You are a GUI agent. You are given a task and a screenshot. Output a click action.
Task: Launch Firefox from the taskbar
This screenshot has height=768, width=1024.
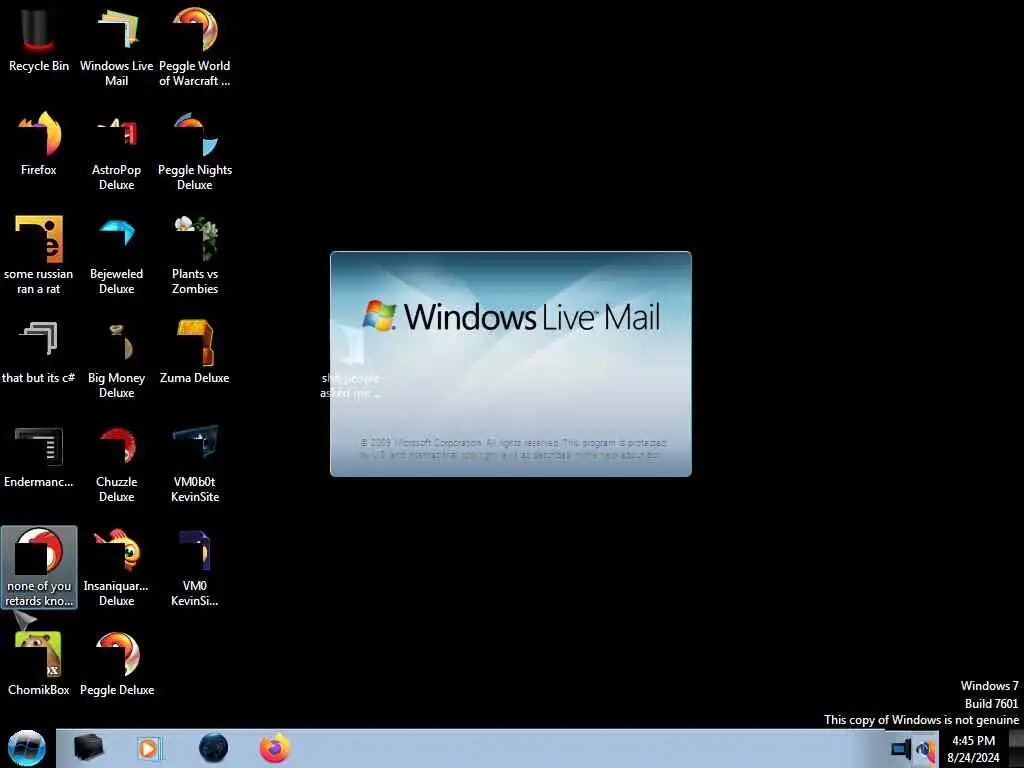coord(275,748)
